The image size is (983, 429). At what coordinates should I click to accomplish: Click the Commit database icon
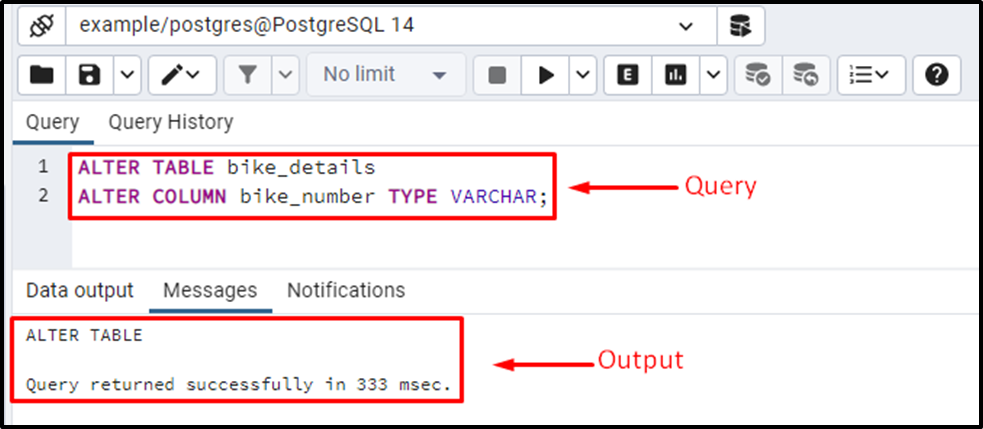757,75
